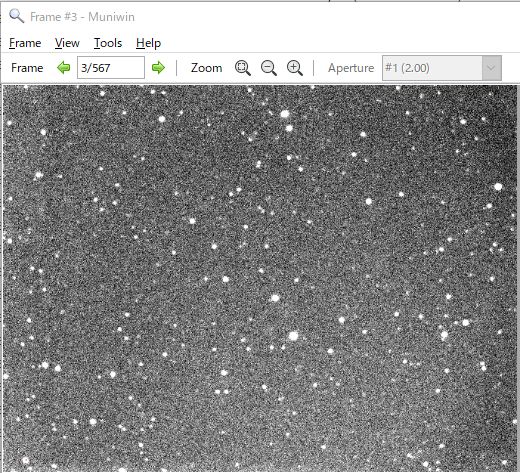Advance to the next frame with the green right arrow
Screen dimensions: 520x473
158,68
